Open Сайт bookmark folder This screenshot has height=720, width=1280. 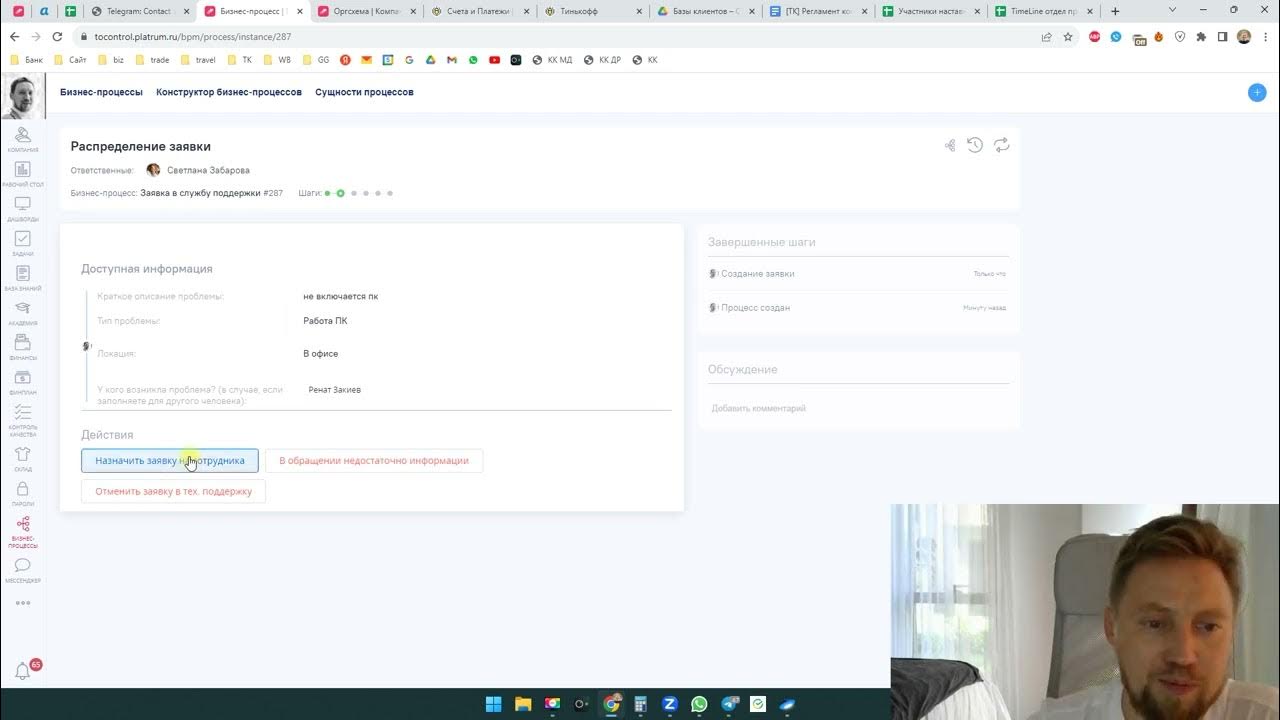pyautogui.click(x=70, y=60)
